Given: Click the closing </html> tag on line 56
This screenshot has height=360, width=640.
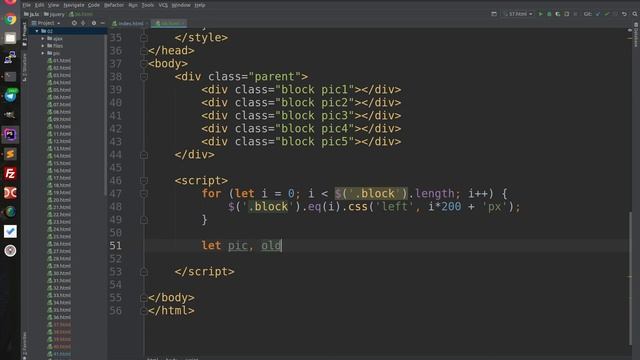Looking at the screenshot, I should tap(171, 311).
